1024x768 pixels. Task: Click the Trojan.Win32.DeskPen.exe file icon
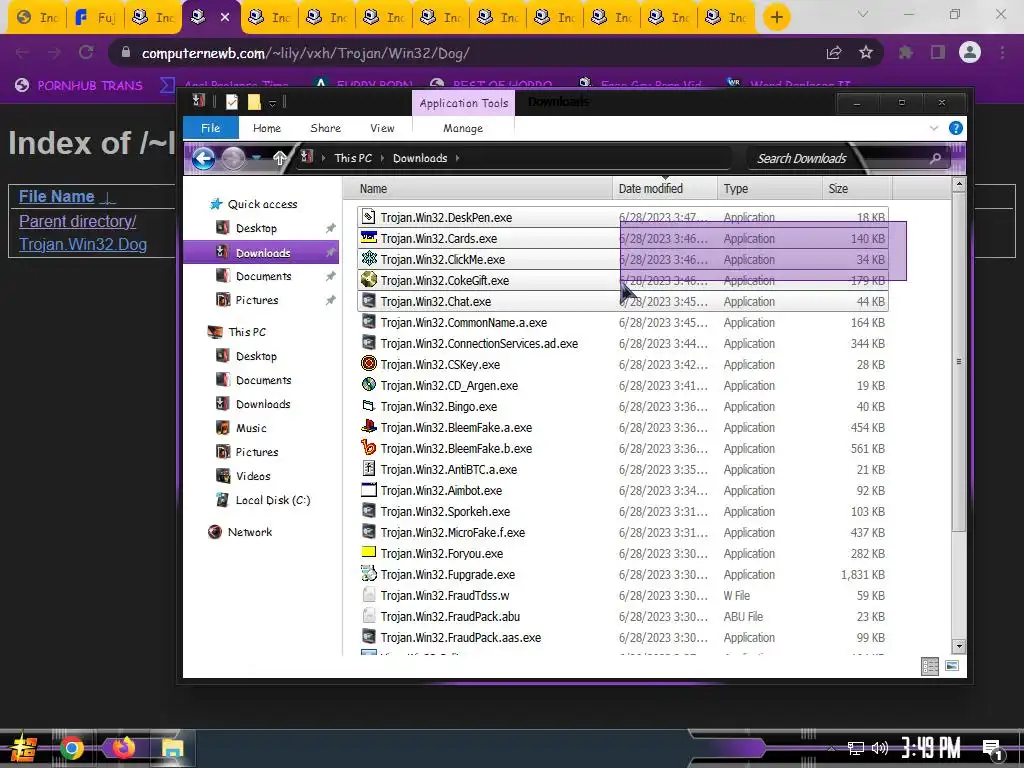pyautogui.click(x=368, y=217)
